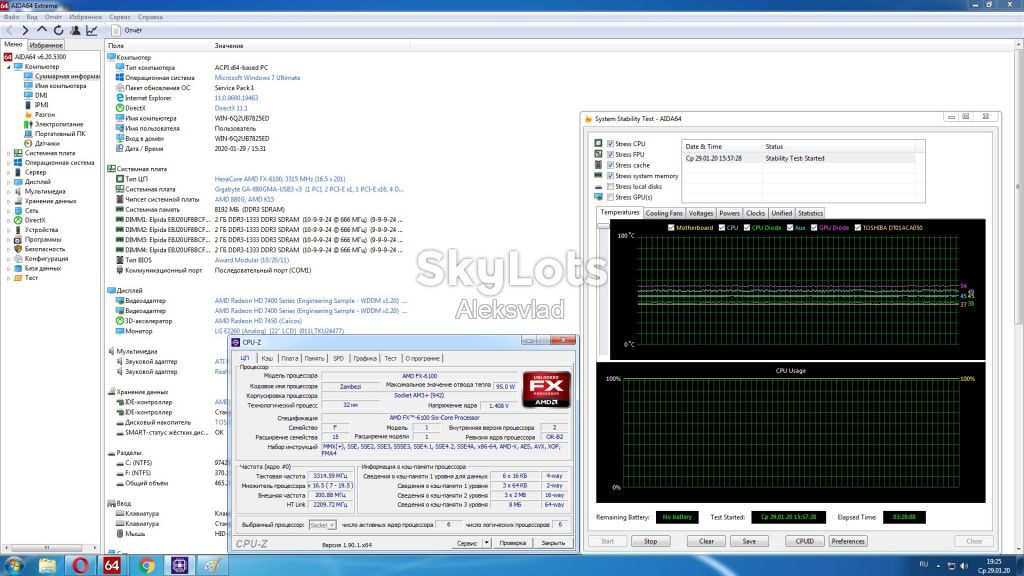
Task: Click the Up arrow in AIDA64 toolbar
Action: coord(42,30)
